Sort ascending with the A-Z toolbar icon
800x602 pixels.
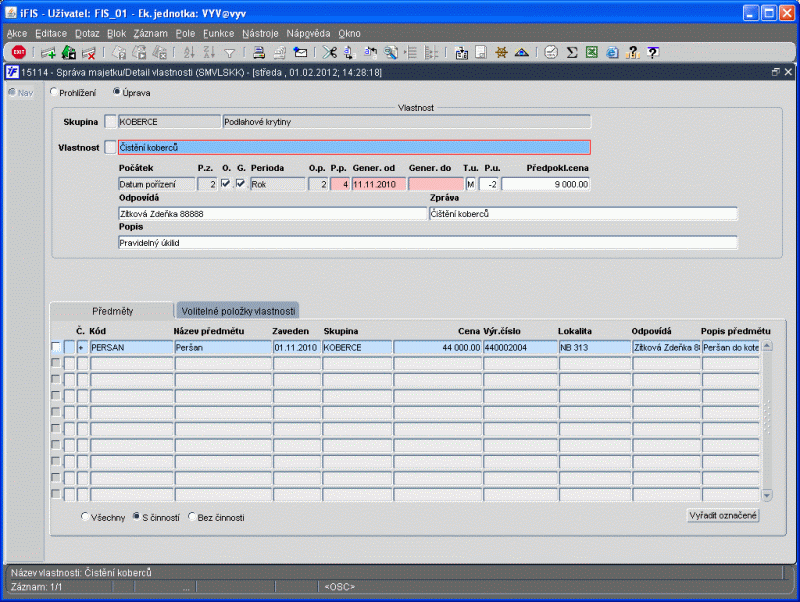point(189,53)
